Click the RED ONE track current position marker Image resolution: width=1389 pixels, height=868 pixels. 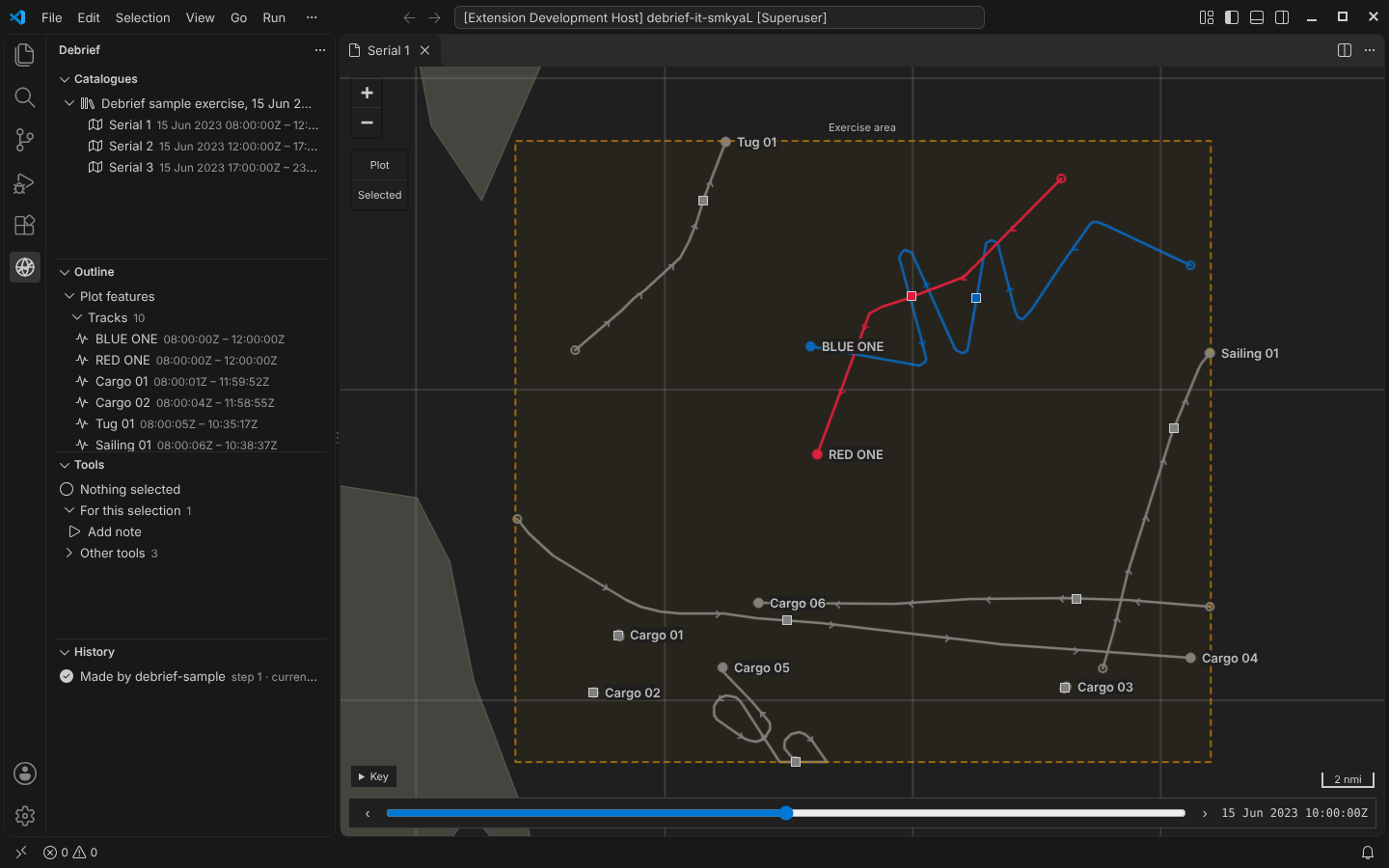pyautogui.click(x=912, y=296)
